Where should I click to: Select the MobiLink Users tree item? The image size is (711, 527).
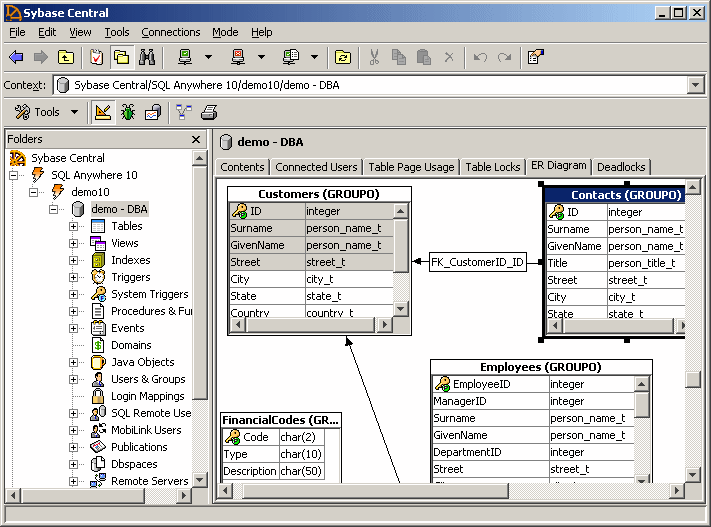pyautogui.click(x=146, y=430)
